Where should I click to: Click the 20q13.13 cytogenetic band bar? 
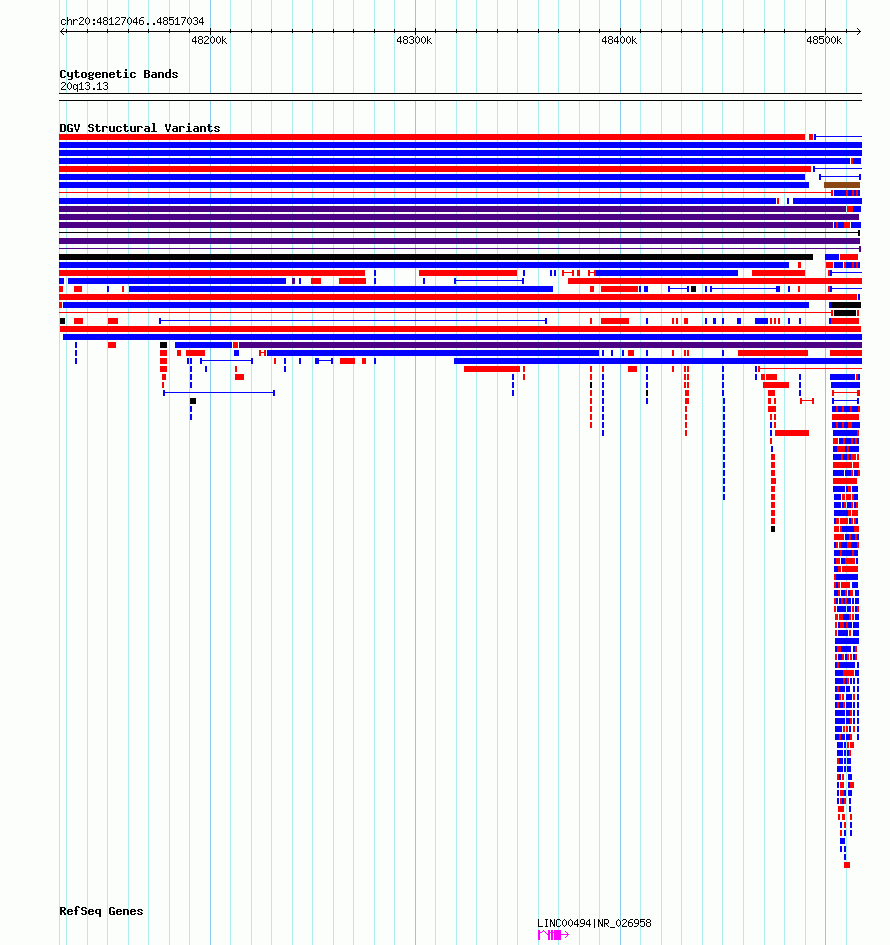click(x=460, y=97)
